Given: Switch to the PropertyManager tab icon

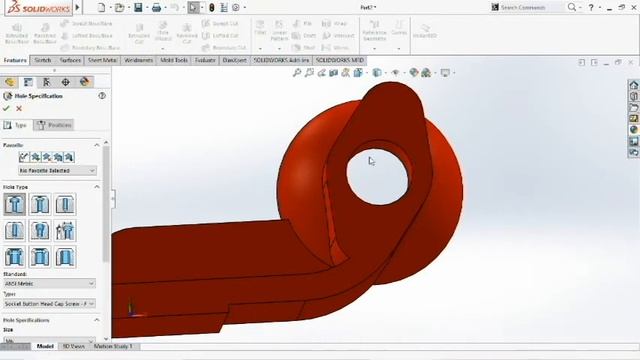Looking at the screenshot, I should pos(28,82).
